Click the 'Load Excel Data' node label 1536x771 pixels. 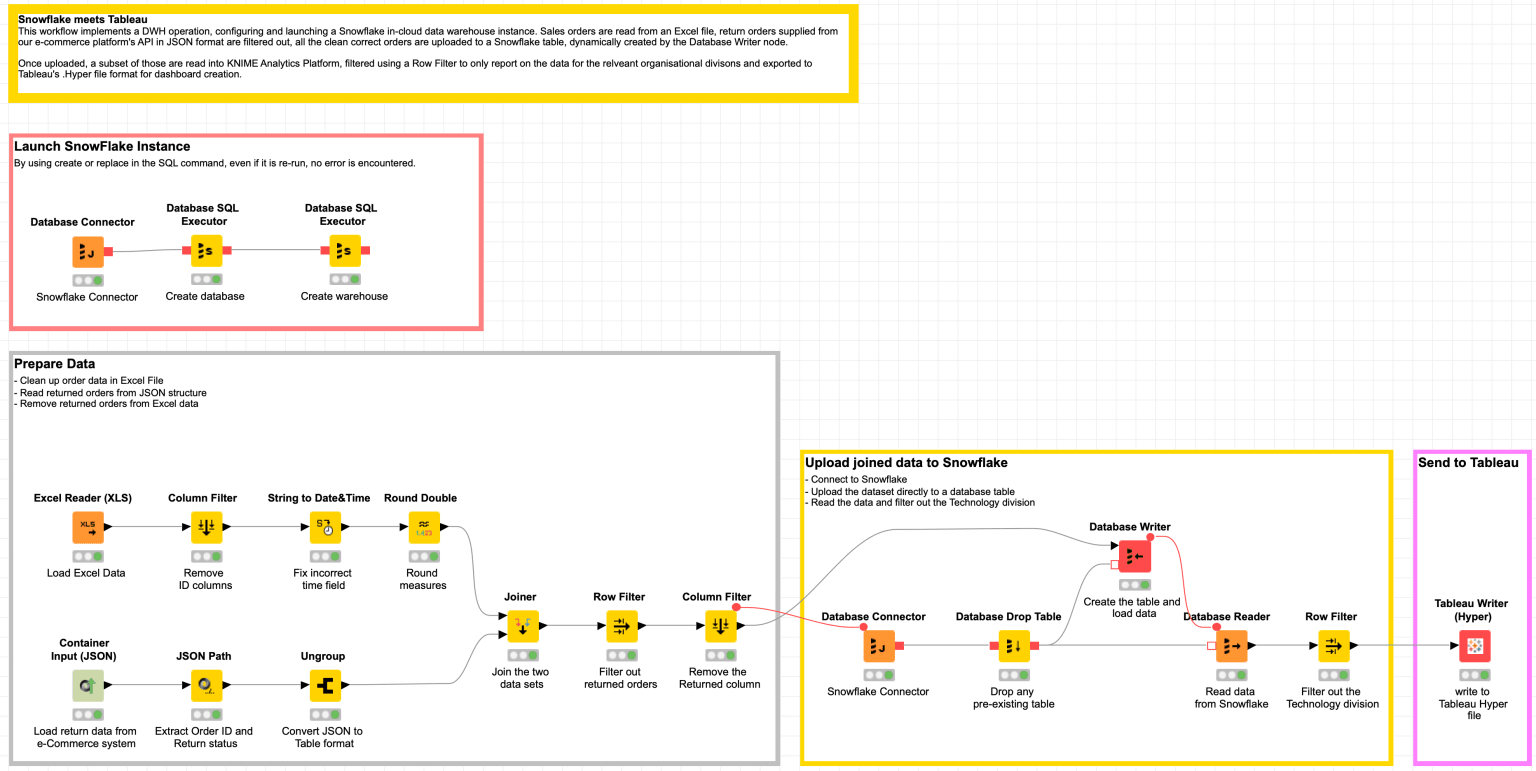pyautogui.click(x=87, y=573)
